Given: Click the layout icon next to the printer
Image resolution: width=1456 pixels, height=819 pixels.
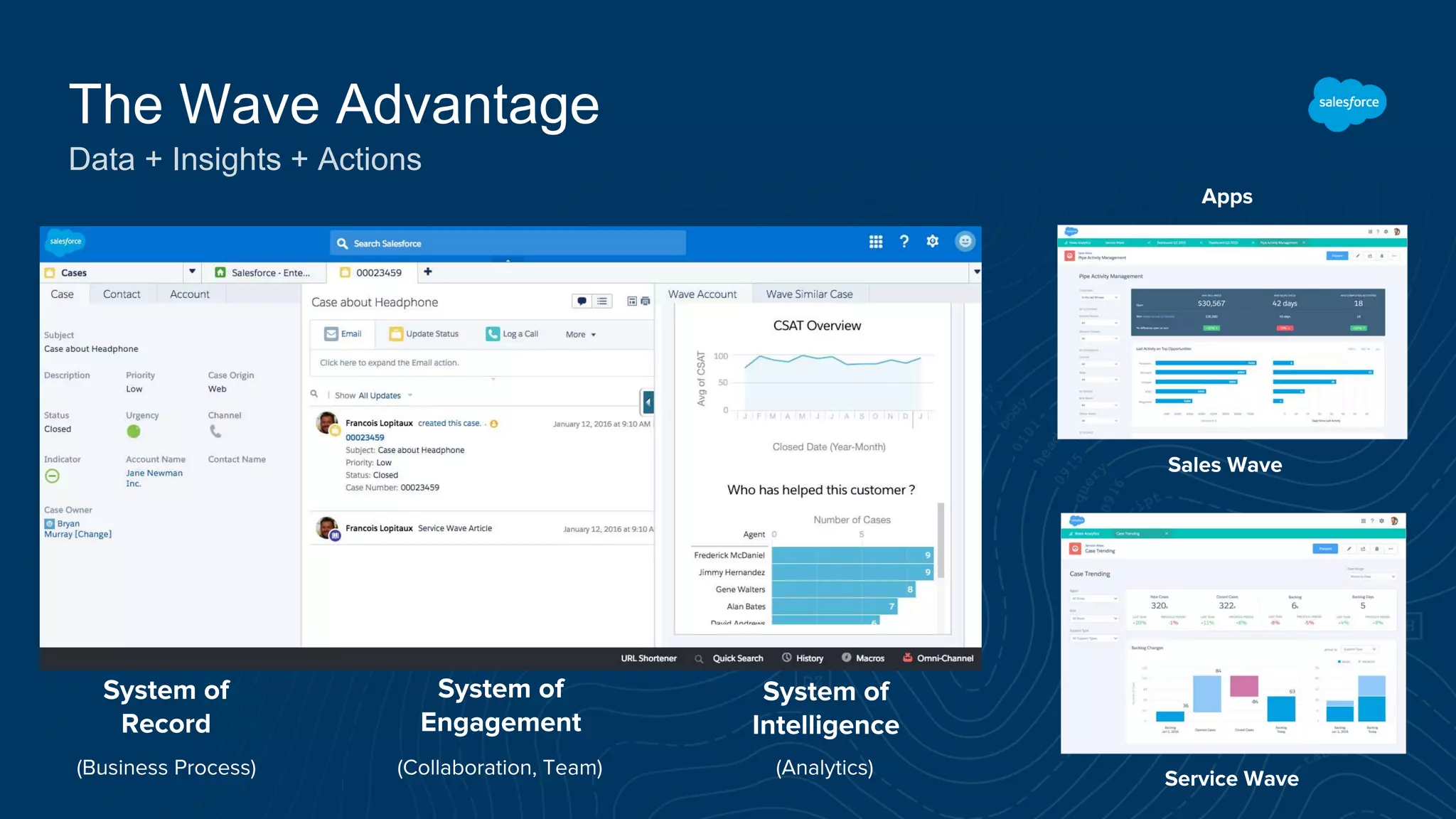Looking at the screenshot, I should (x=632, y=301).
